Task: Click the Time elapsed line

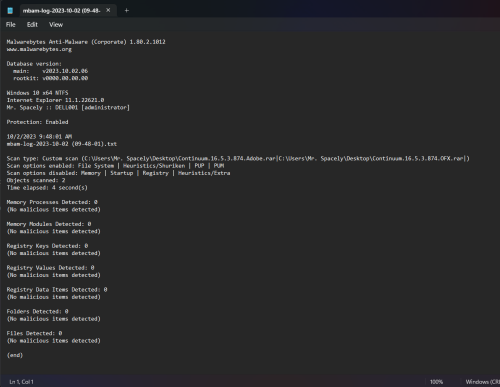Action: click(x=47, y=188)
